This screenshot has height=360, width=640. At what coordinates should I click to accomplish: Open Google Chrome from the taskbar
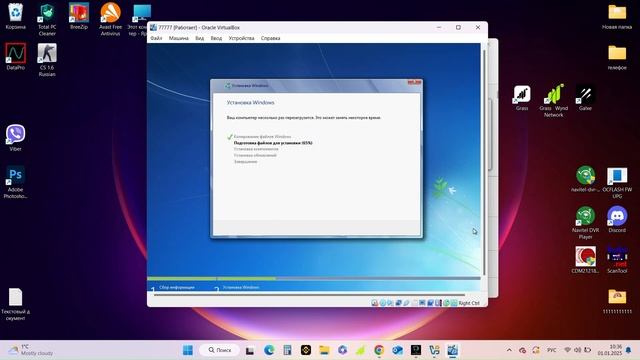coord(379,350)
